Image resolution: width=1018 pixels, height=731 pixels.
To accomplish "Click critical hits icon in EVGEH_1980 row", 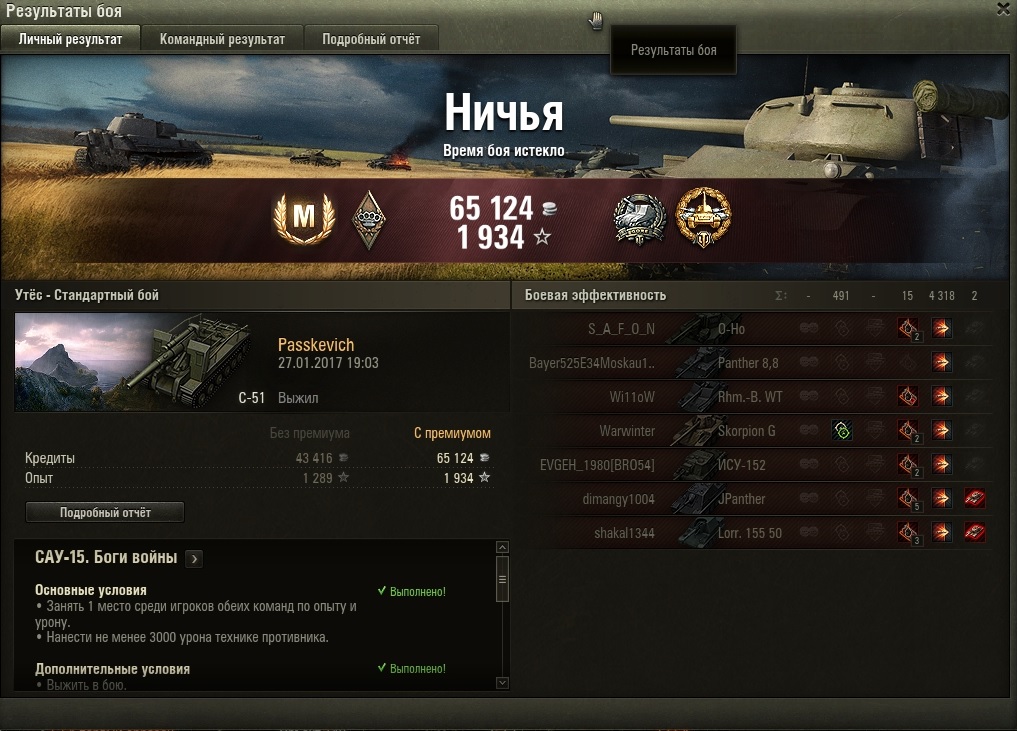I will pyautogui.click(x=908, y=465).
